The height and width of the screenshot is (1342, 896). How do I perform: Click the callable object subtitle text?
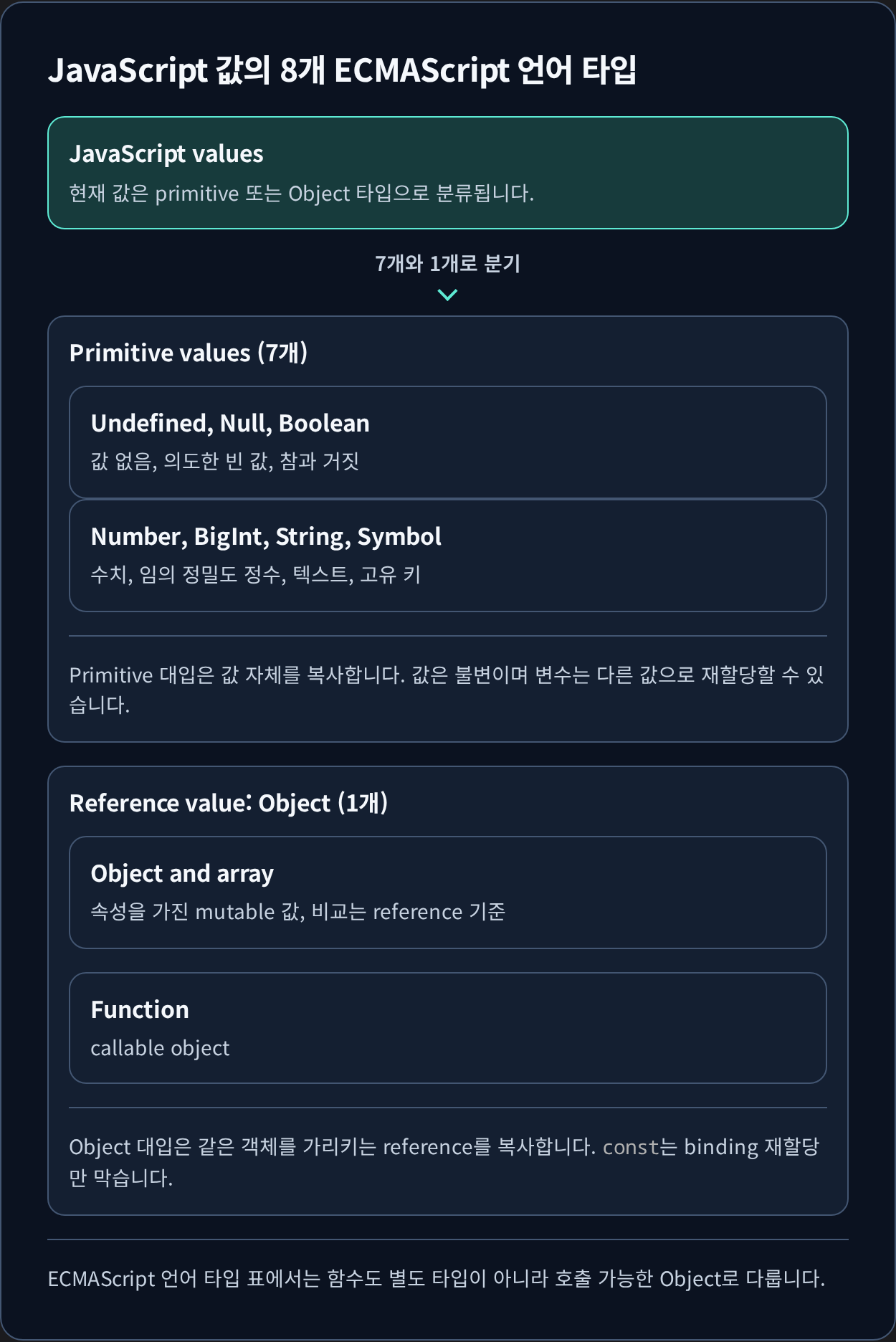point(161,1048)
